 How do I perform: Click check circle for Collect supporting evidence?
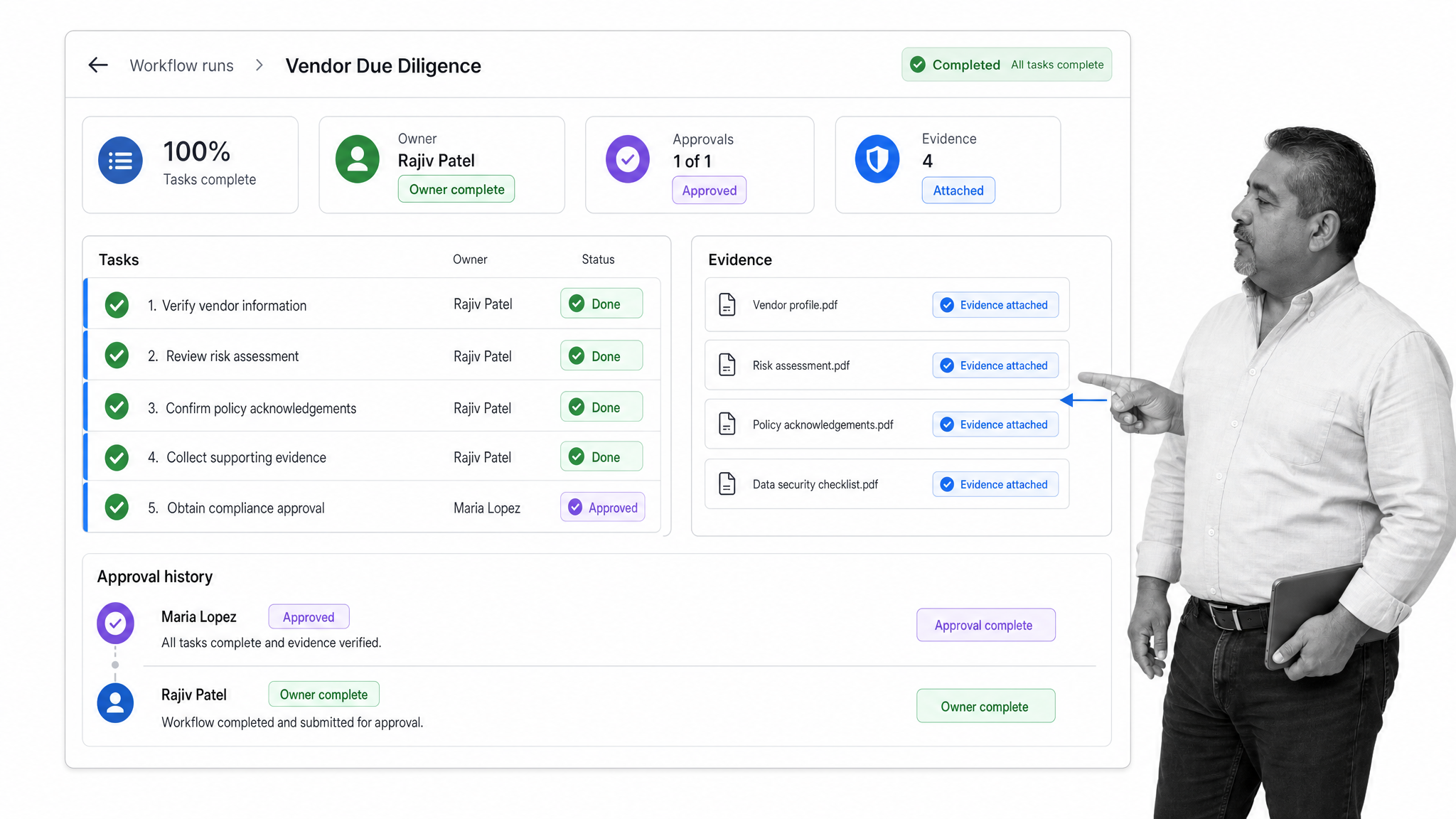click(117, 457)
